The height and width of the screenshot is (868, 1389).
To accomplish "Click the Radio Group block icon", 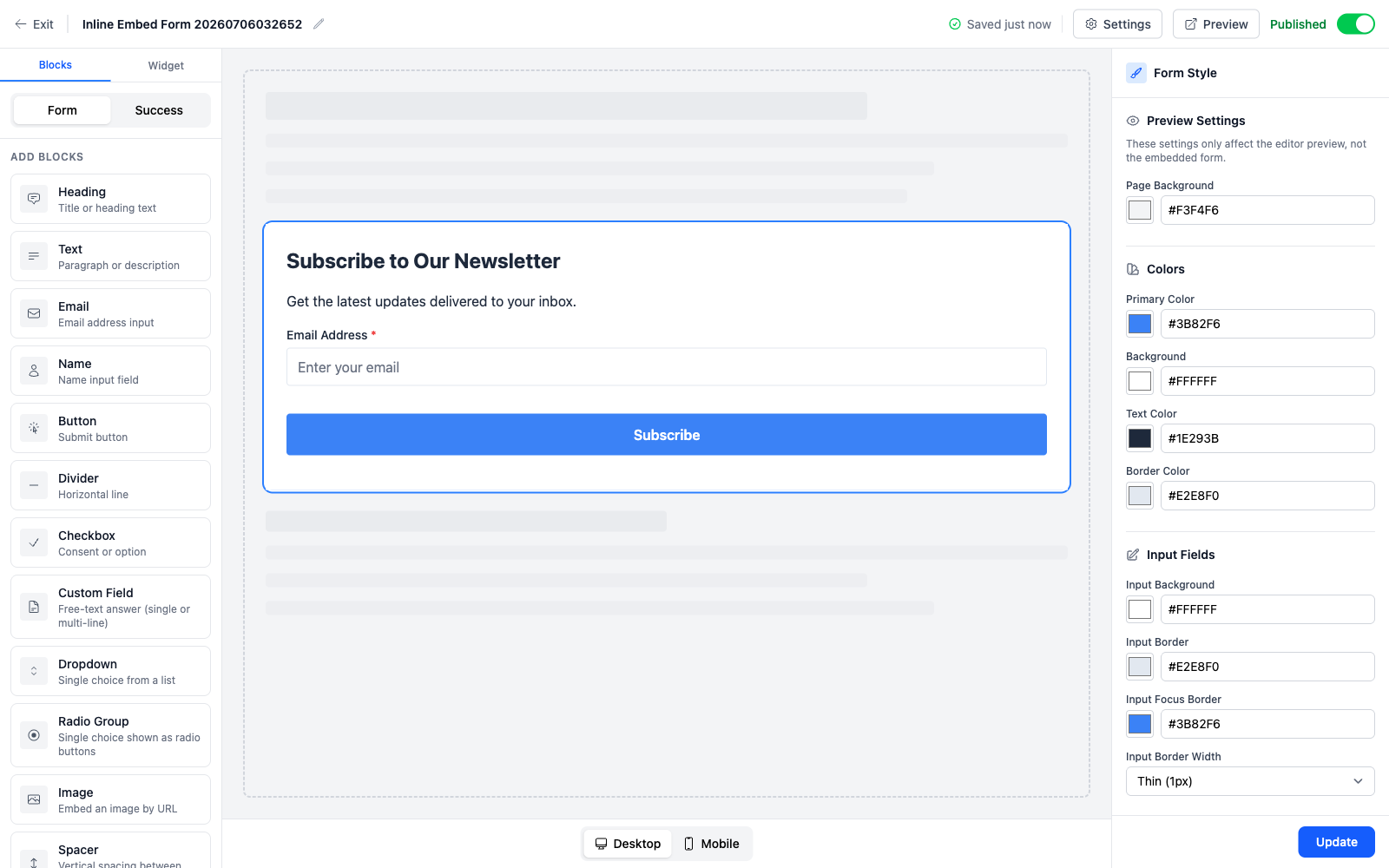I will click(x=34, y=735).
